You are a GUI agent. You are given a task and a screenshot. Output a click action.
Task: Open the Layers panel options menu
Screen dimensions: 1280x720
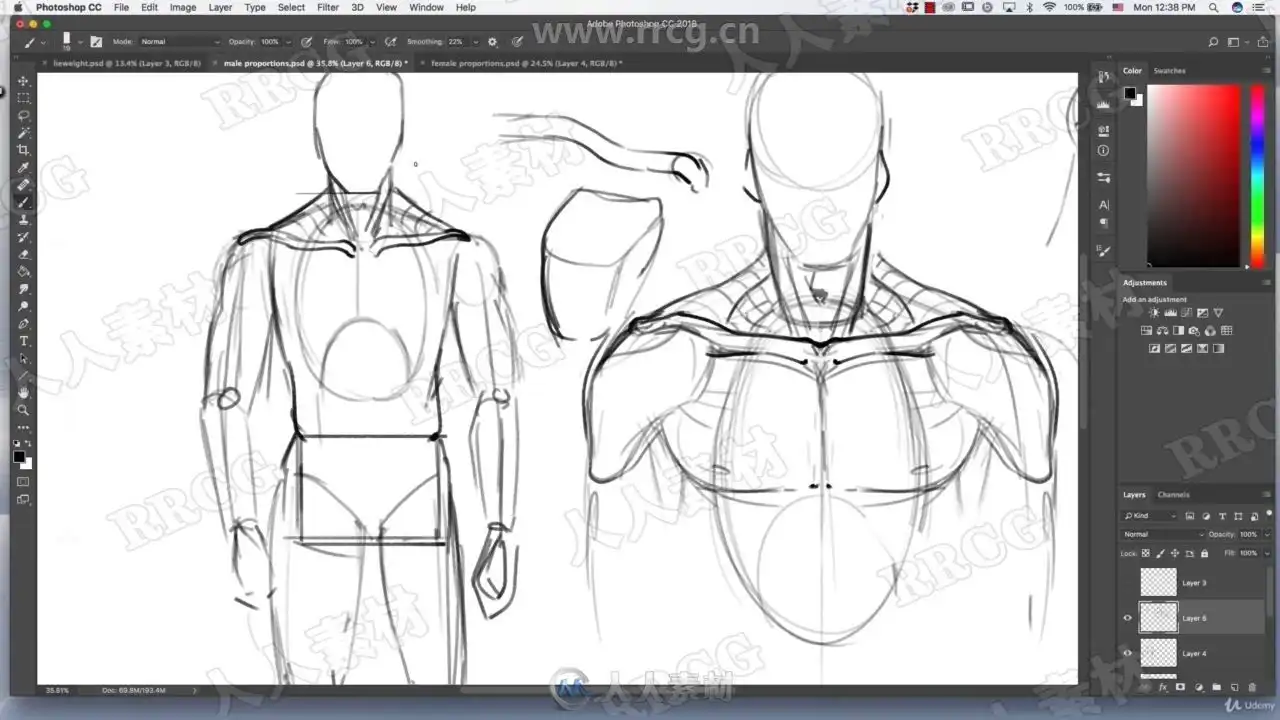(1267, 495)
